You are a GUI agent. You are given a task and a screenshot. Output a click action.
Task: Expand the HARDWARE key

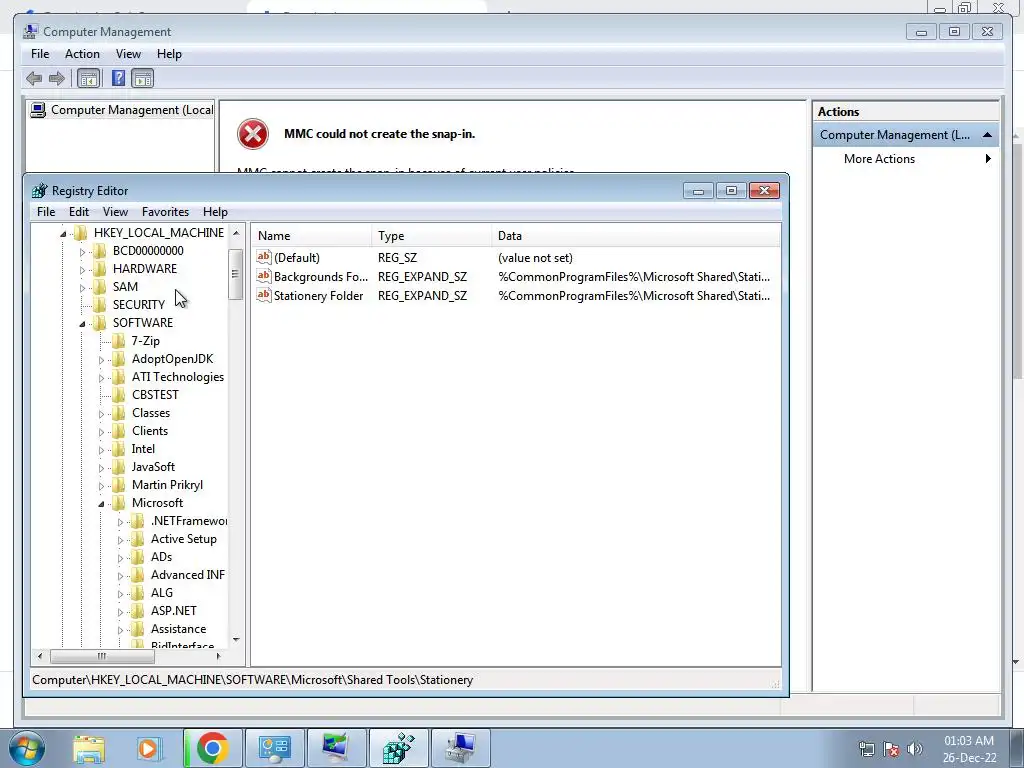pyautogui.click(x=82, y=270)
